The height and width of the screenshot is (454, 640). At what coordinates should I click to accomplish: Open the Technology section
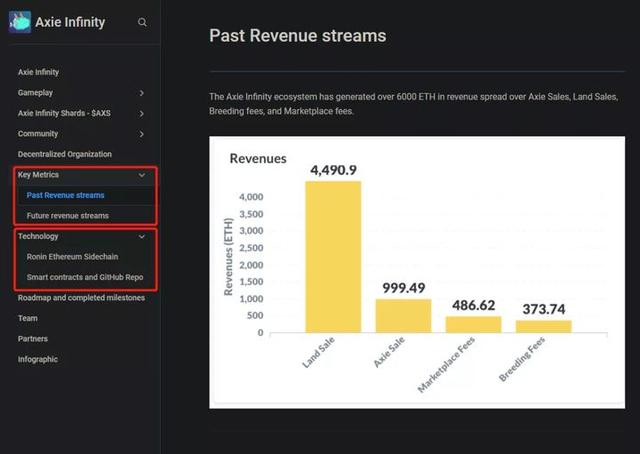(38, 236)
